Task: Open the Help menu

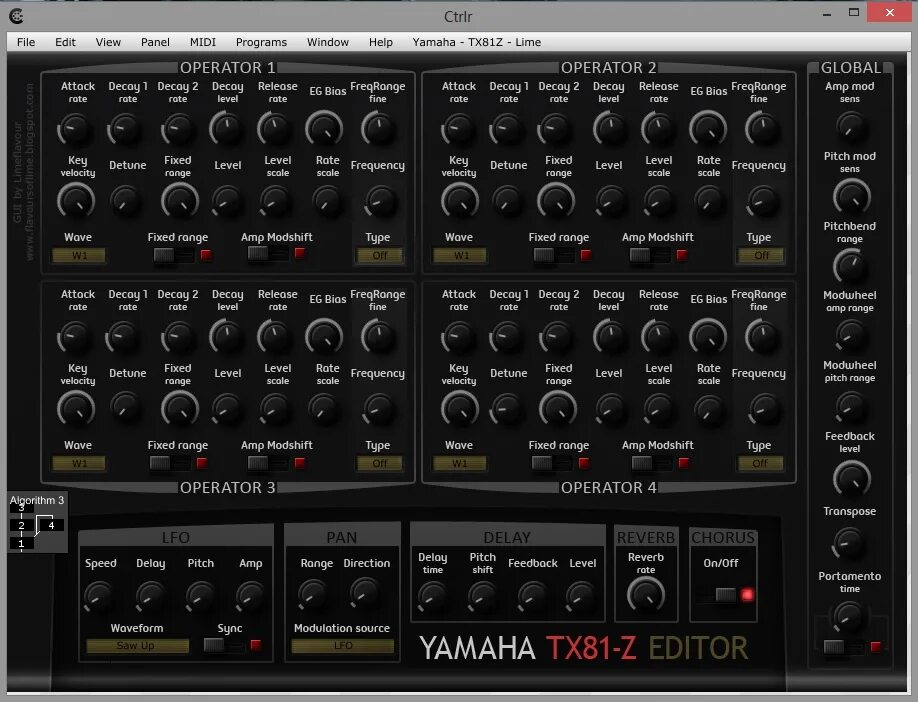Action: 381,42
